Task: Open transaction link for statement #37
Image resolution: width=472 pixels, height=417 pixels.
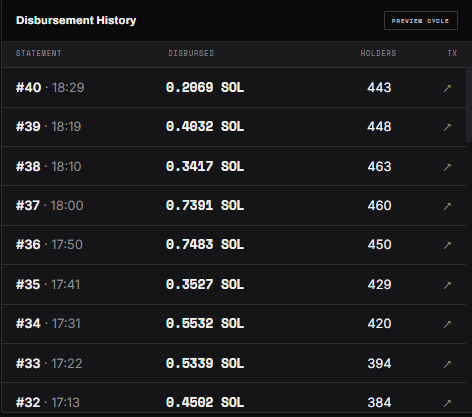Action: coord(447,206)
